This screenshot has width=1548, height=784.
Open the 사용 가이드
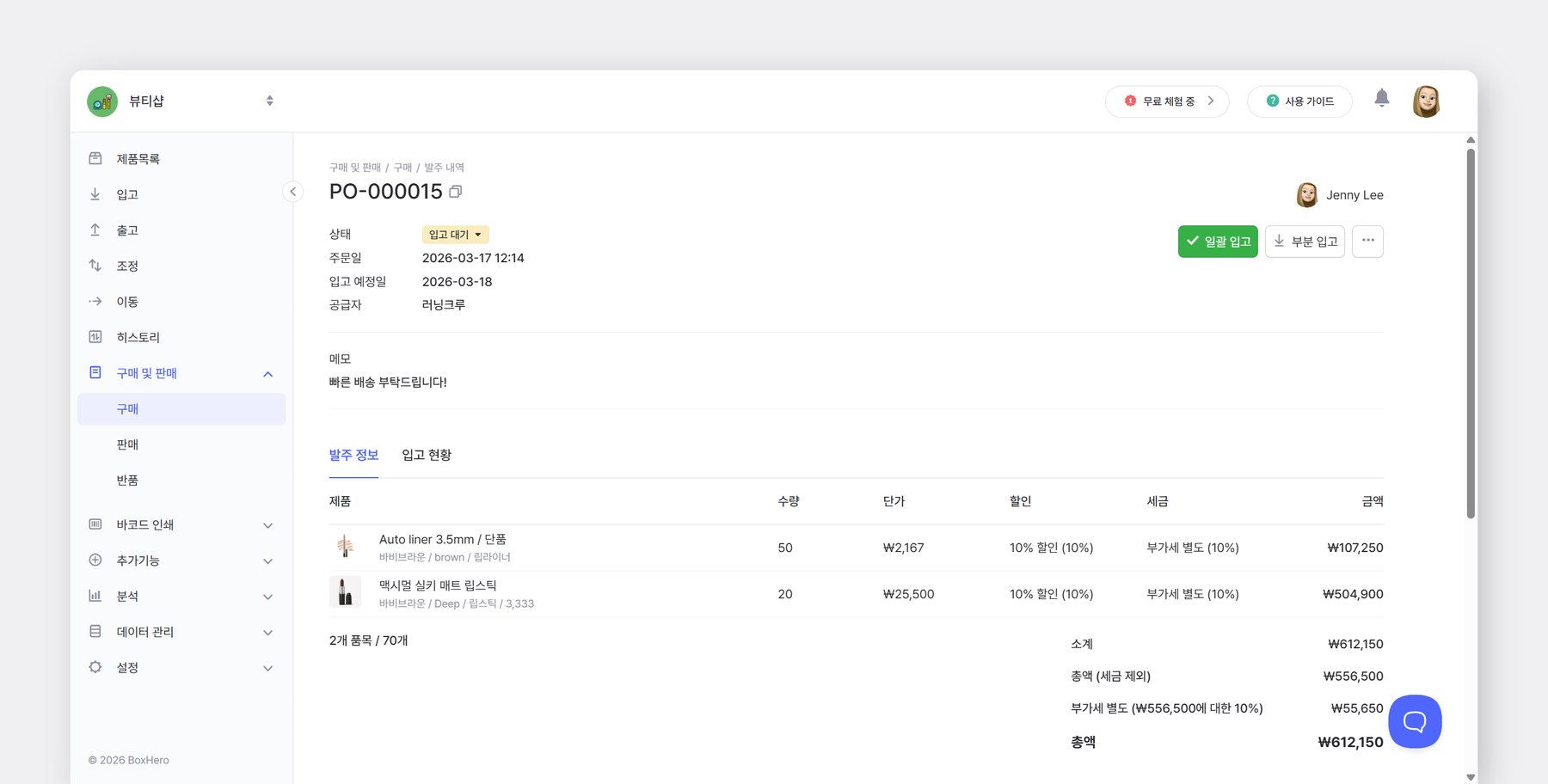pyautogui.click(x=1299, y=101)
